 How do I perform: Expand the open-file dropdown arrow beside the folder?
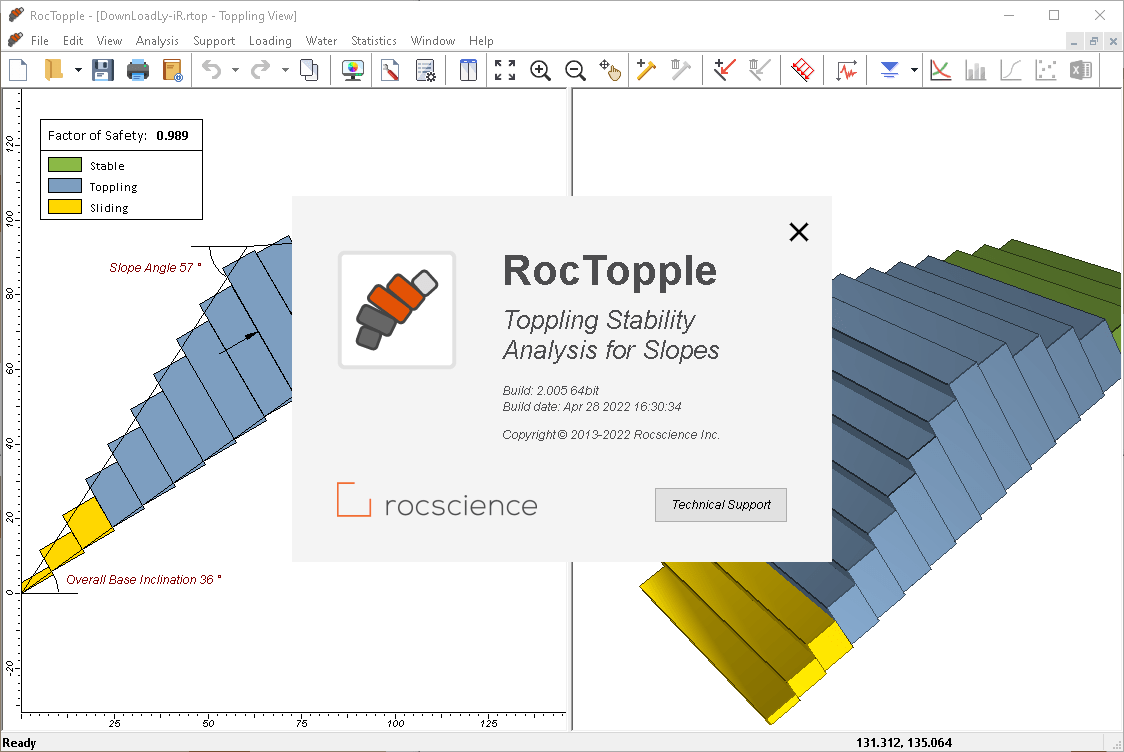click(77, 70)
